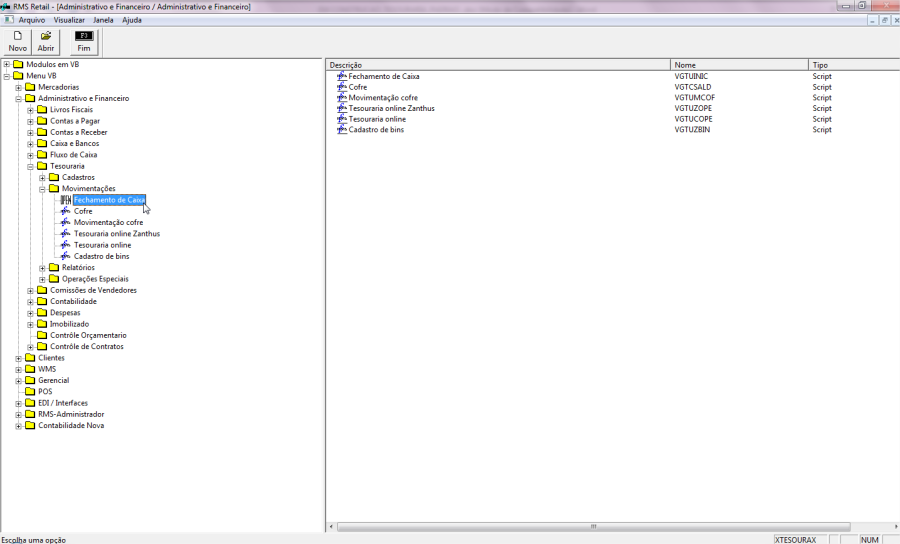900x544 pixels.
Task: Collapse the Menu VB node
Action: click(7, 76)
